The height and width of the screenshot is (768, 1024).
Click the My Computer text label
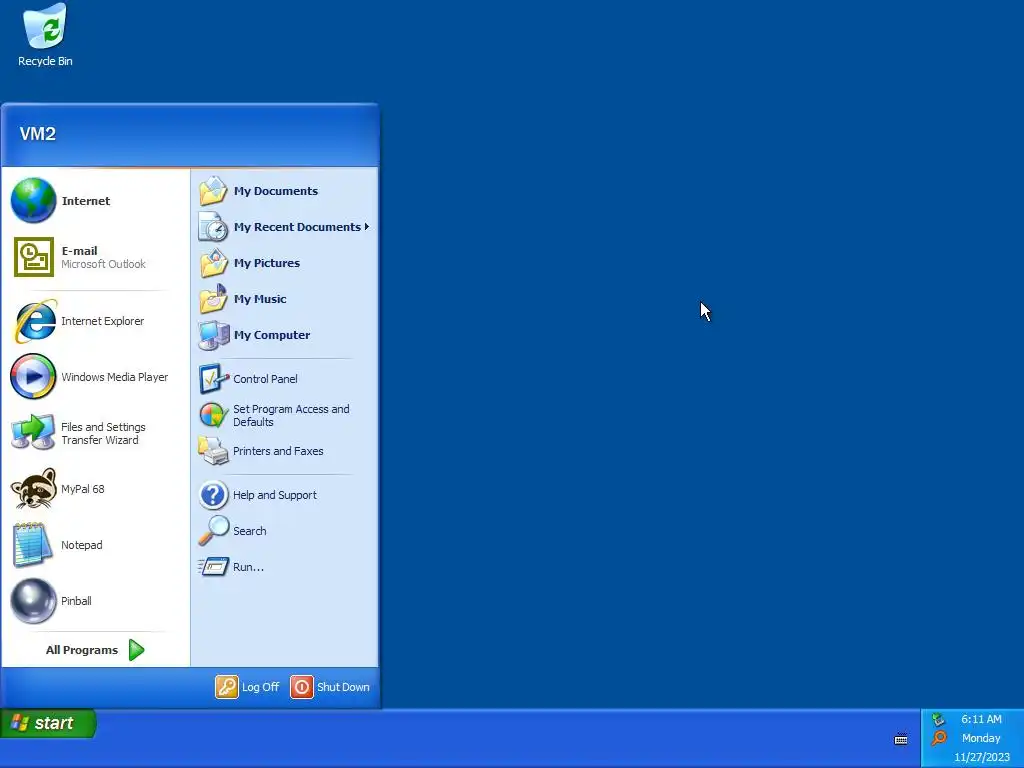(272, 334)
